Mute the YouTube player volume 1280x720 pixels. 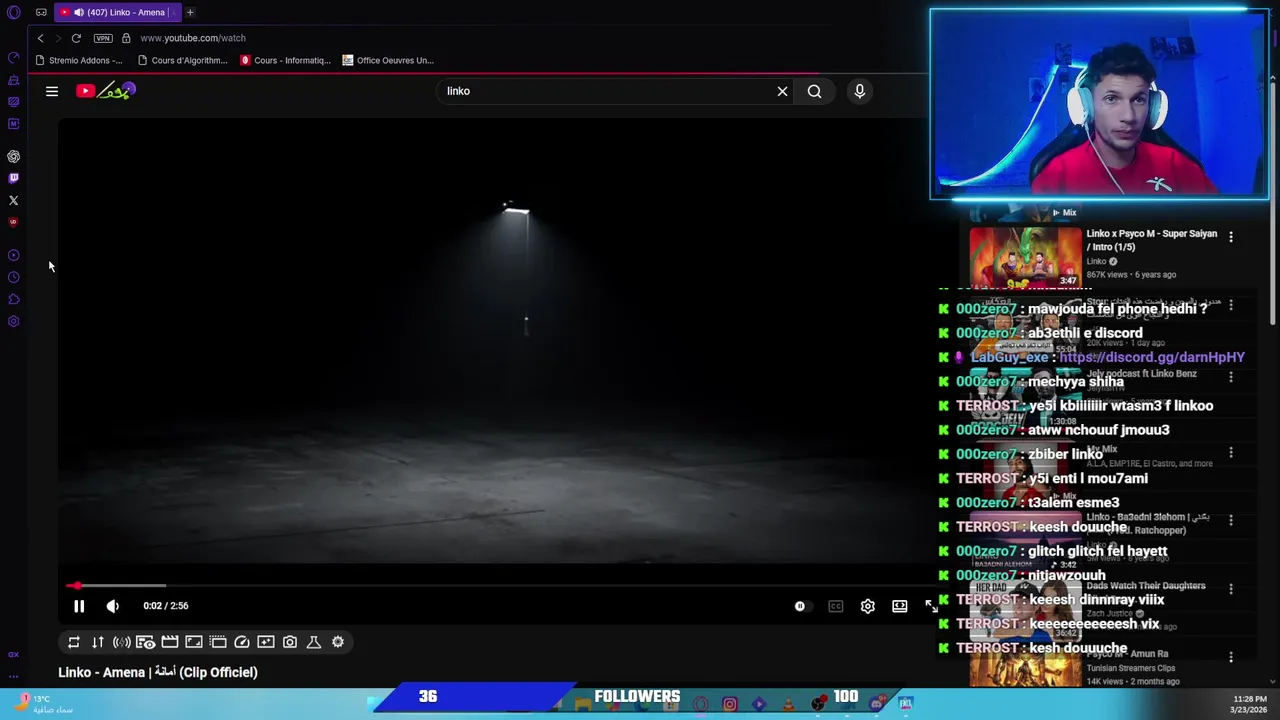112,606
